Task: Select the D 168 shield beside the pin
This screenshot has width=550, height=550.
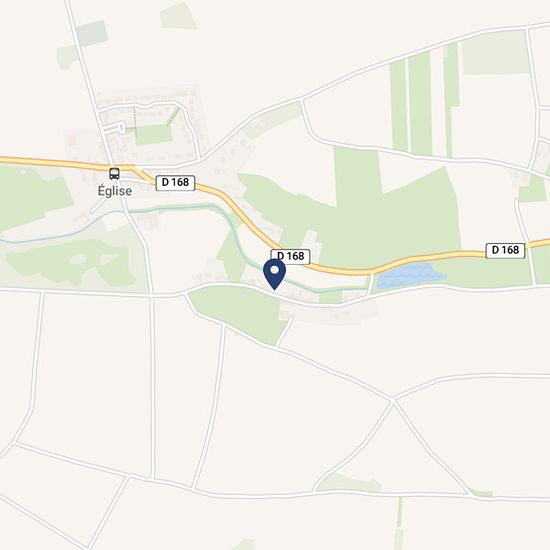Action: [290, 256]
